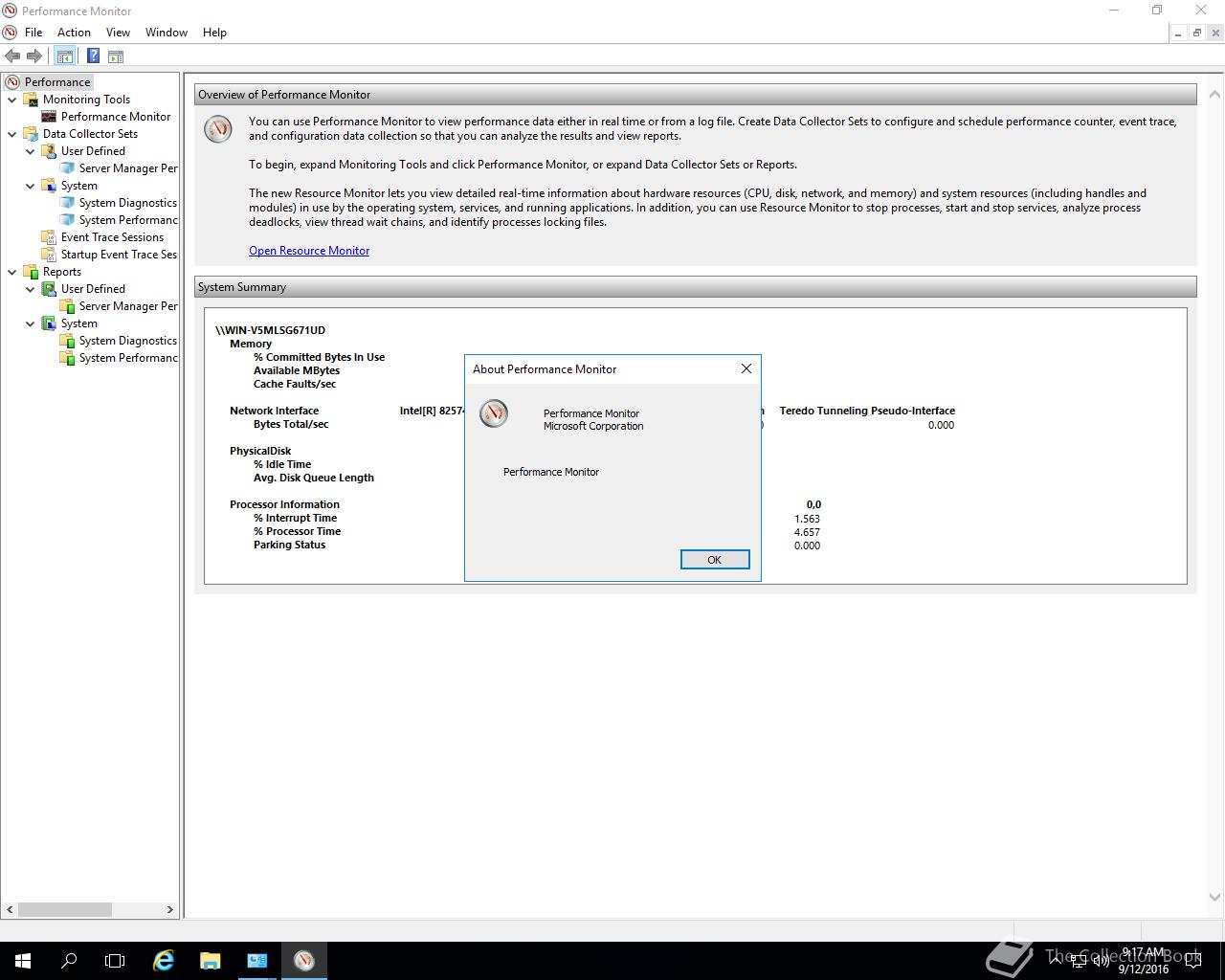Open the Windows Start menu
This screenshot has width=1225, height=980.
click(x=23, y=961)
